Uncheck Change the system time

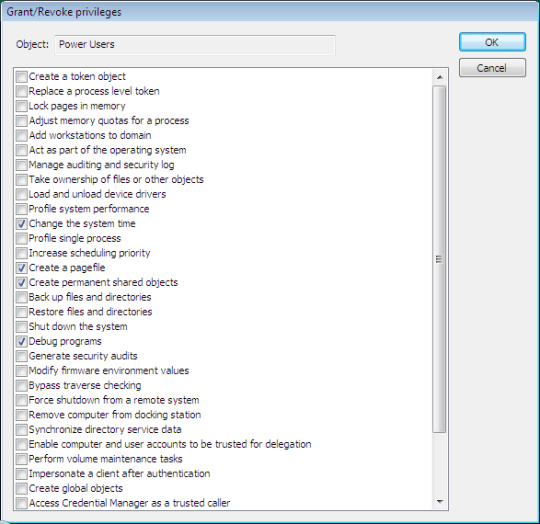coord(21,224)
